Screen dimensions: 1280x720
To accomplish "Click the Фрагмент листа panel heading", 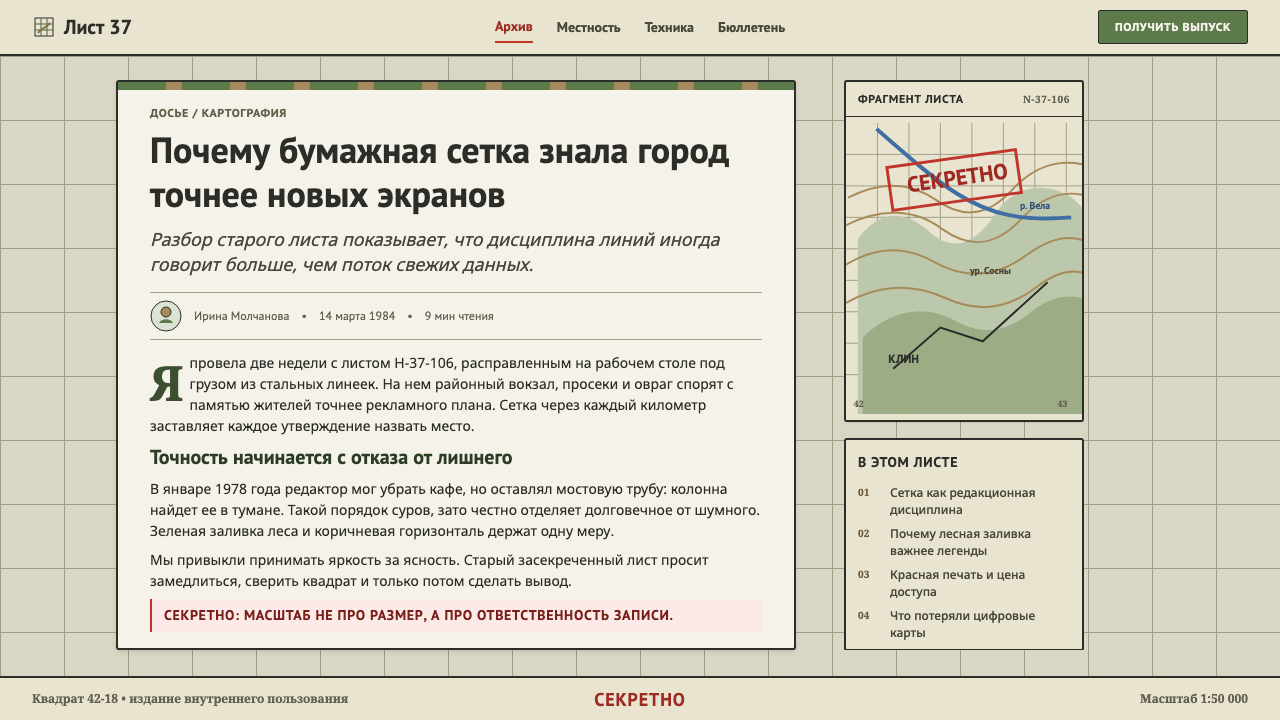I will tap(910, 99).
